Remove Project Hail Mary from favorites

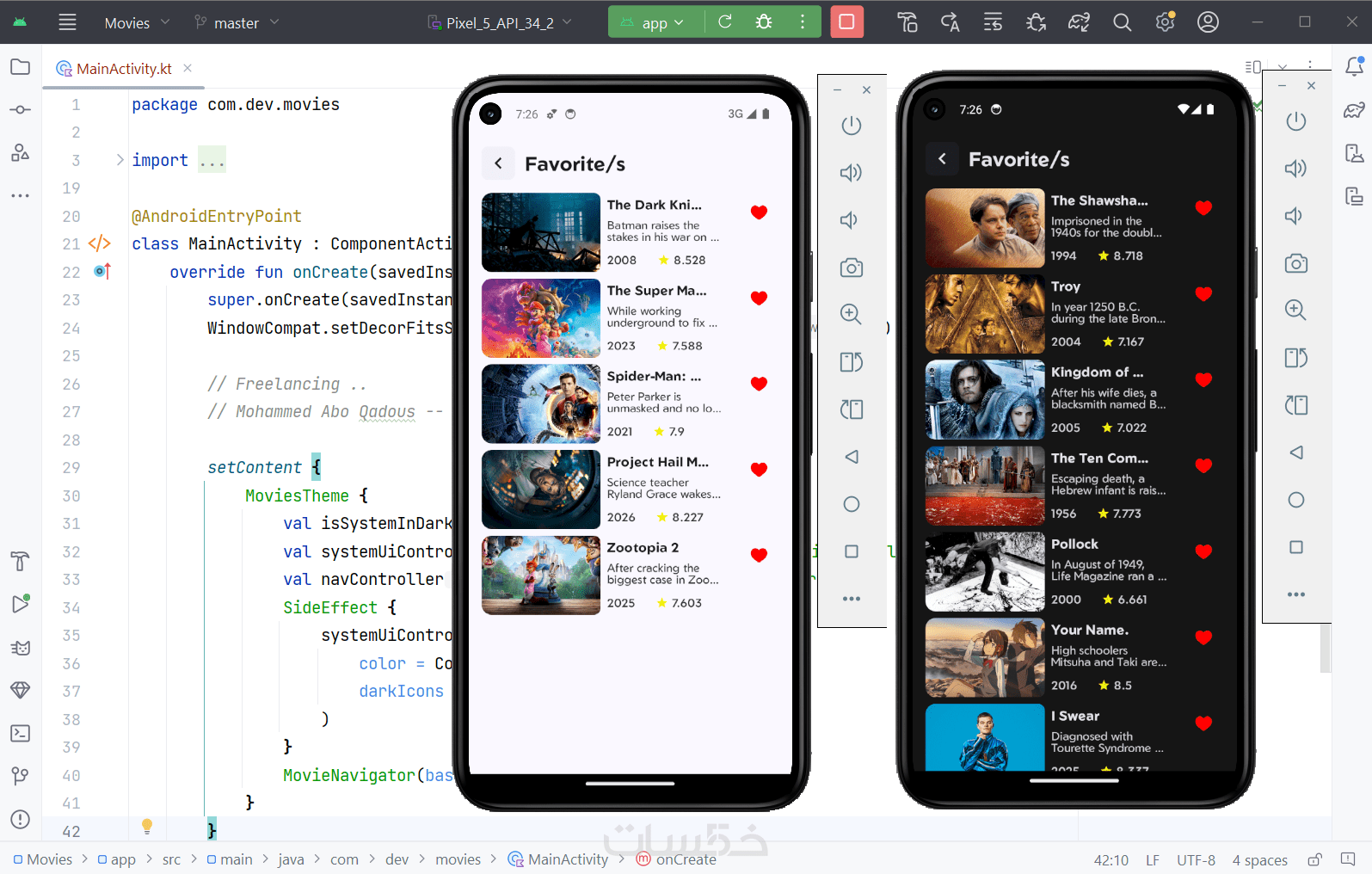759,470
